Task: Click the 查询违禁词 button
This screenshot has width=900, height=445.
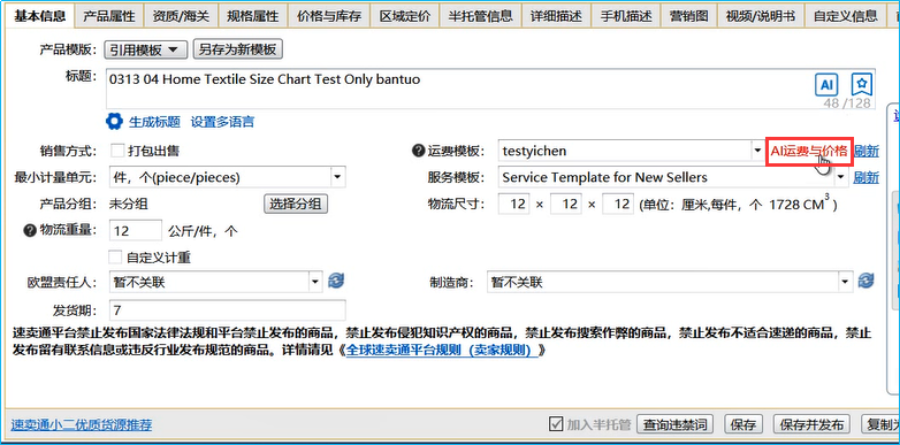Action: point(676,425)
